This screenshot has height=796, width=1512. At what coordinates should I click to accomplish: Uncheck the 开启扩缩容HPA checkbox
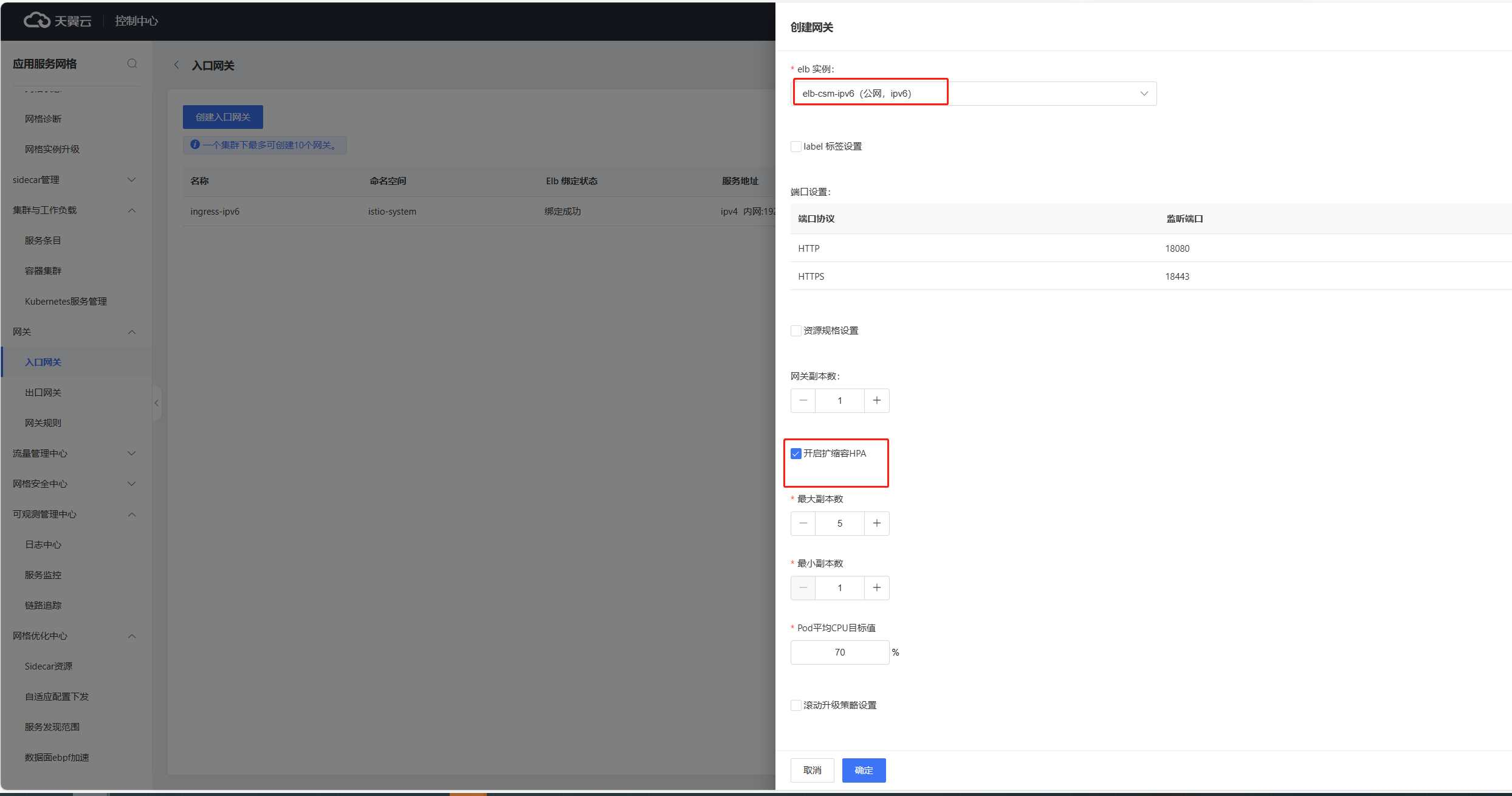point(796,454)
